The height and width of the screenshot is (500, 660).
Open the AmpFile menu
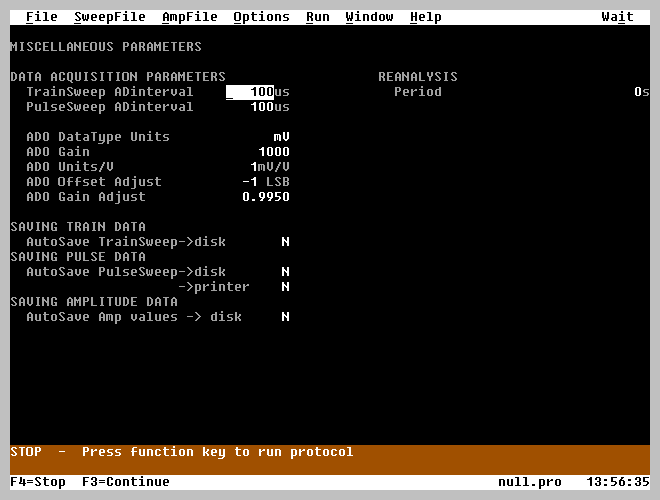(189, 17)
